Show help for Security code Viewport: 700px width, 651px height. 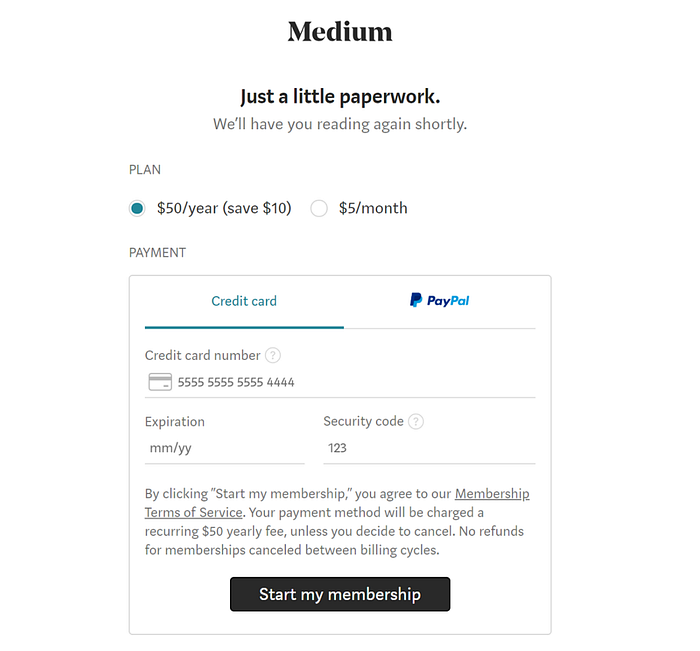pos(416,422)
